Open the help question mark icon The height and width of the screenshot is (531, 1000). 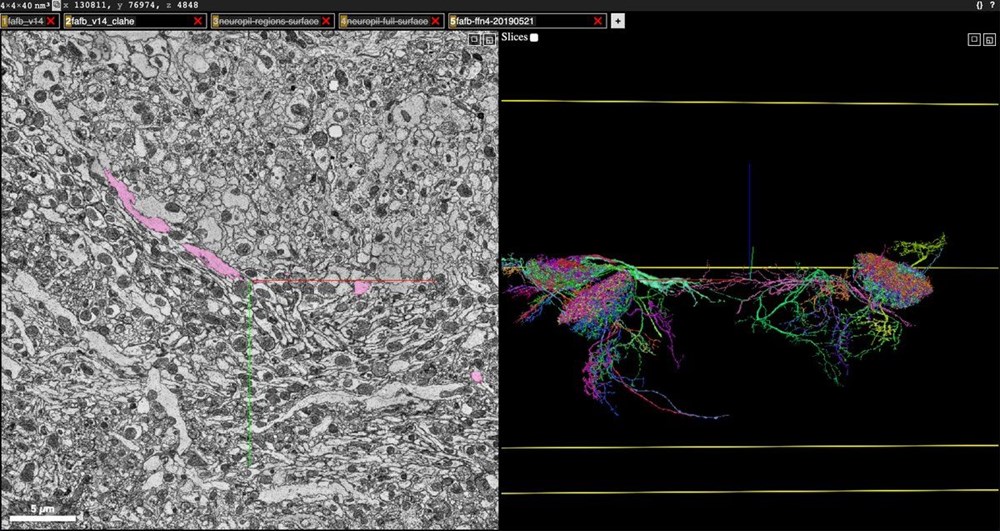(991, 5)
